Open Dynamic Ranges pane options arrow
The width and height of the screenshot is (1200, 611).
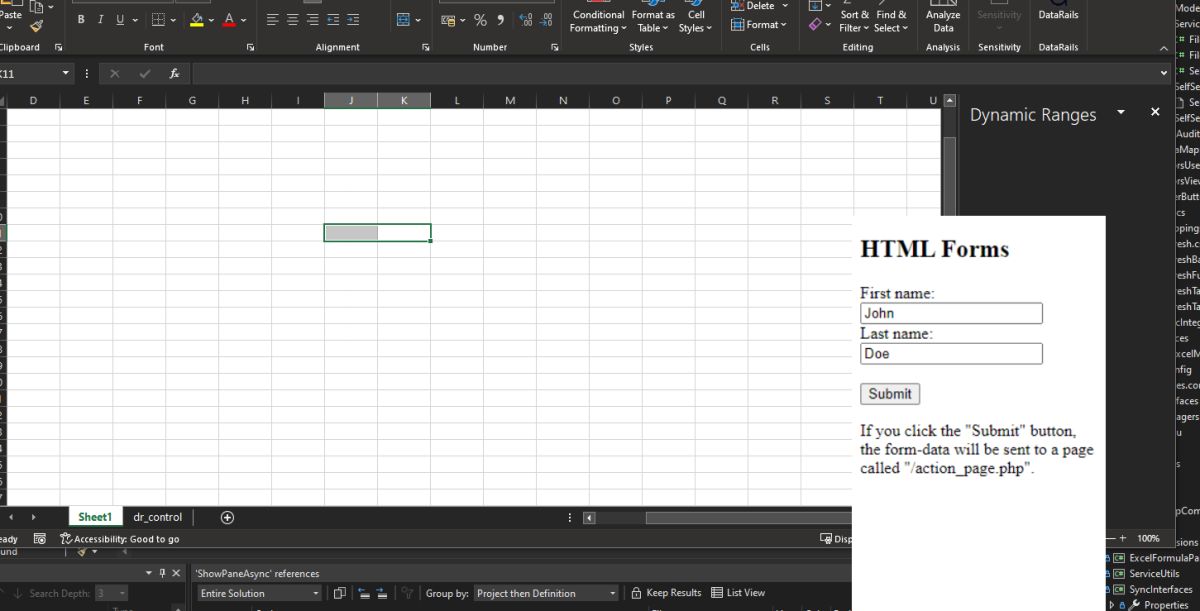[x=1121, y=112]
